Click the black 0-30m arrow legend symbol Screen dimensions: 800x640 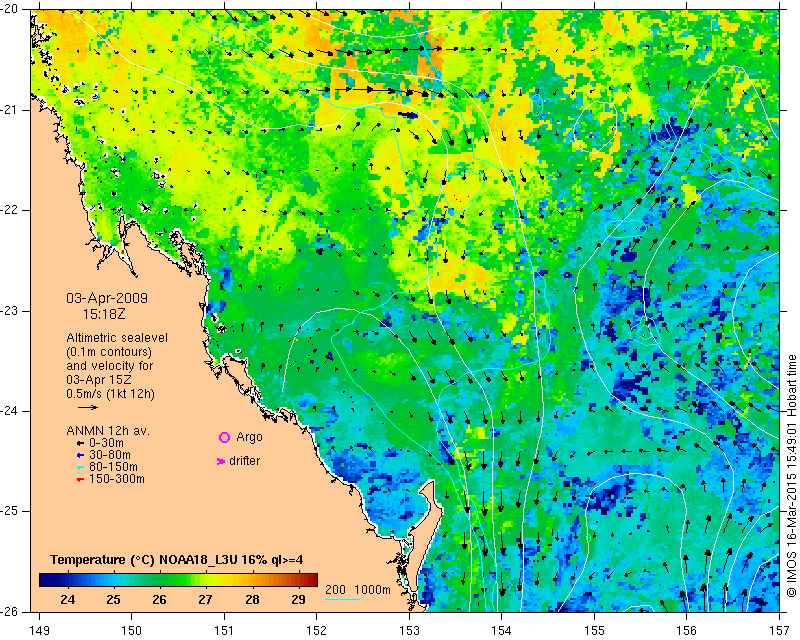pos(80,444)
